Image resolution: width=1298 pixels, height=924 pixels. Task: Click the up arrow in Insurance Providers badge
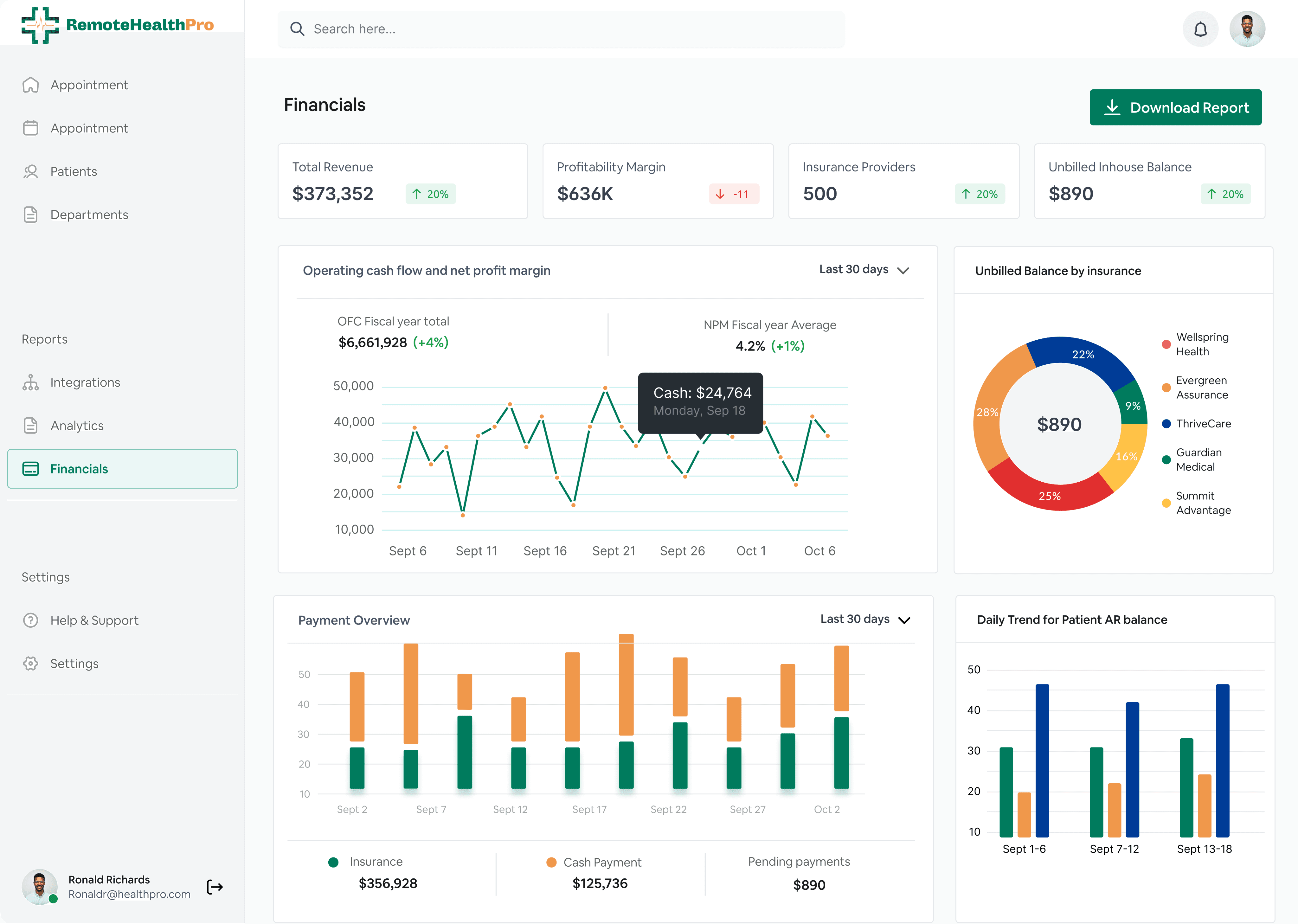click(966, 194)
